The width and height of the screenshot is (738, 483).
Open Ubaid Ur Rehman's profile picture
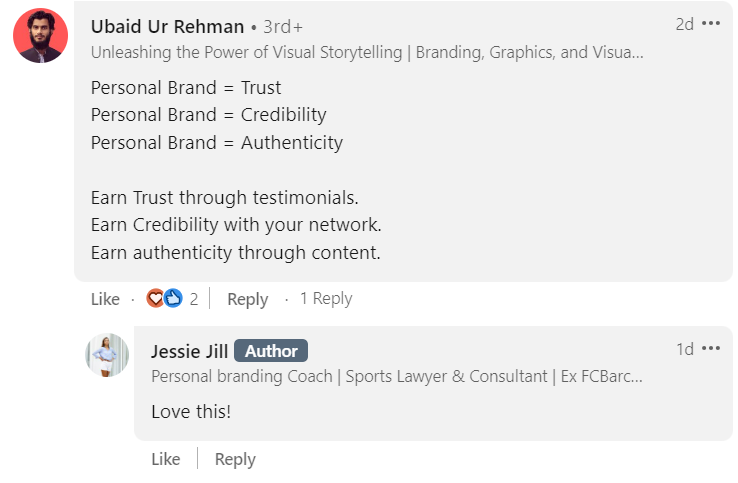click(x=40, y=37)
